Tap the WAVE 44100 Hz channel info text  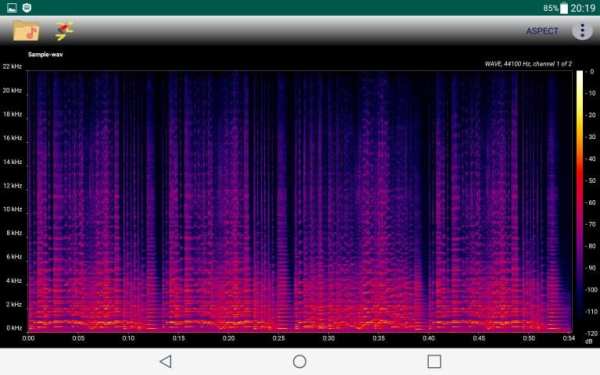pos(528,64)
